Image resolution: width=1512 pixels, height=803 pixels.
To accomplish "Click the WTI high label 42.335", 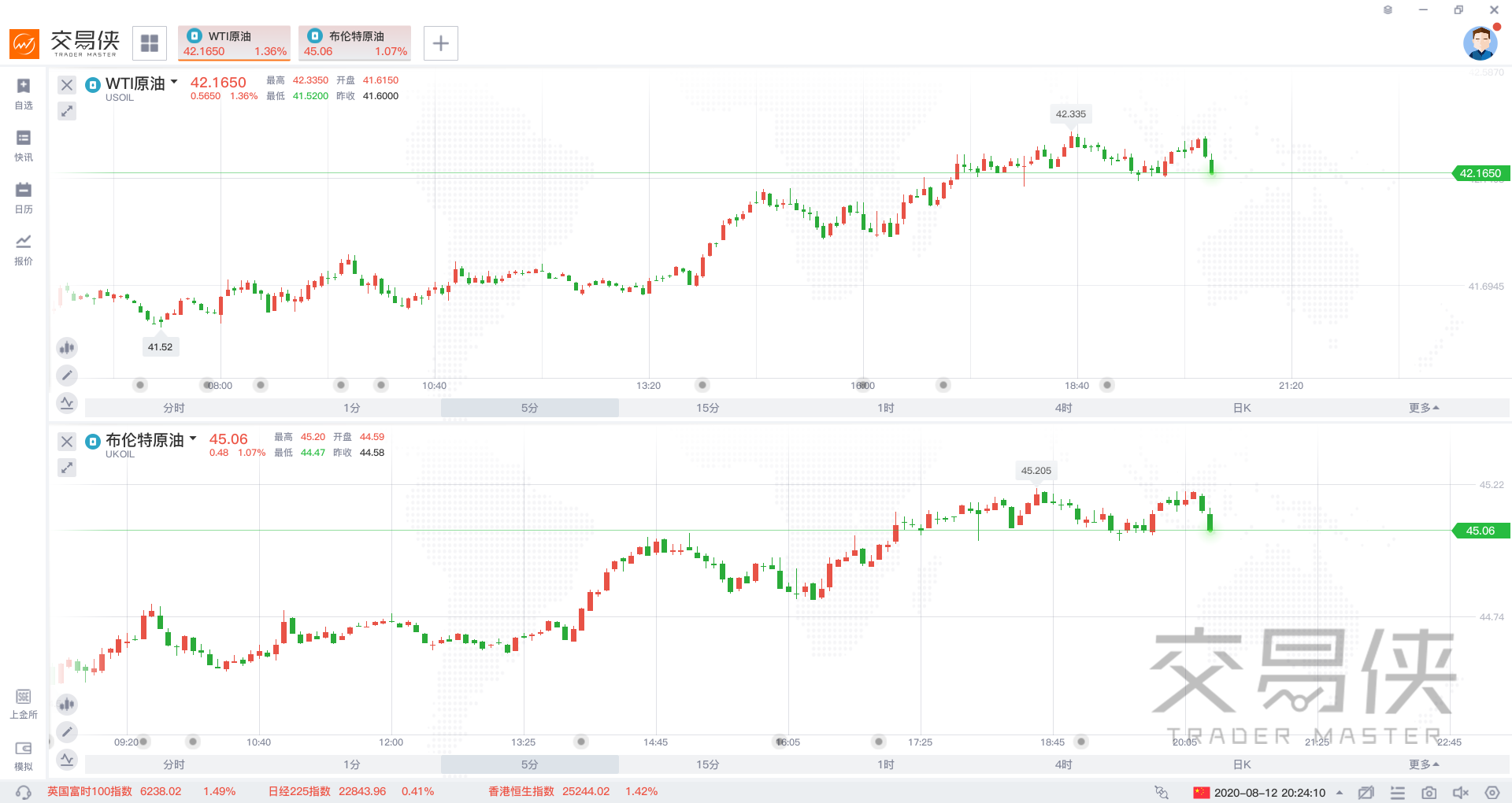I will tap(1071, 114).
